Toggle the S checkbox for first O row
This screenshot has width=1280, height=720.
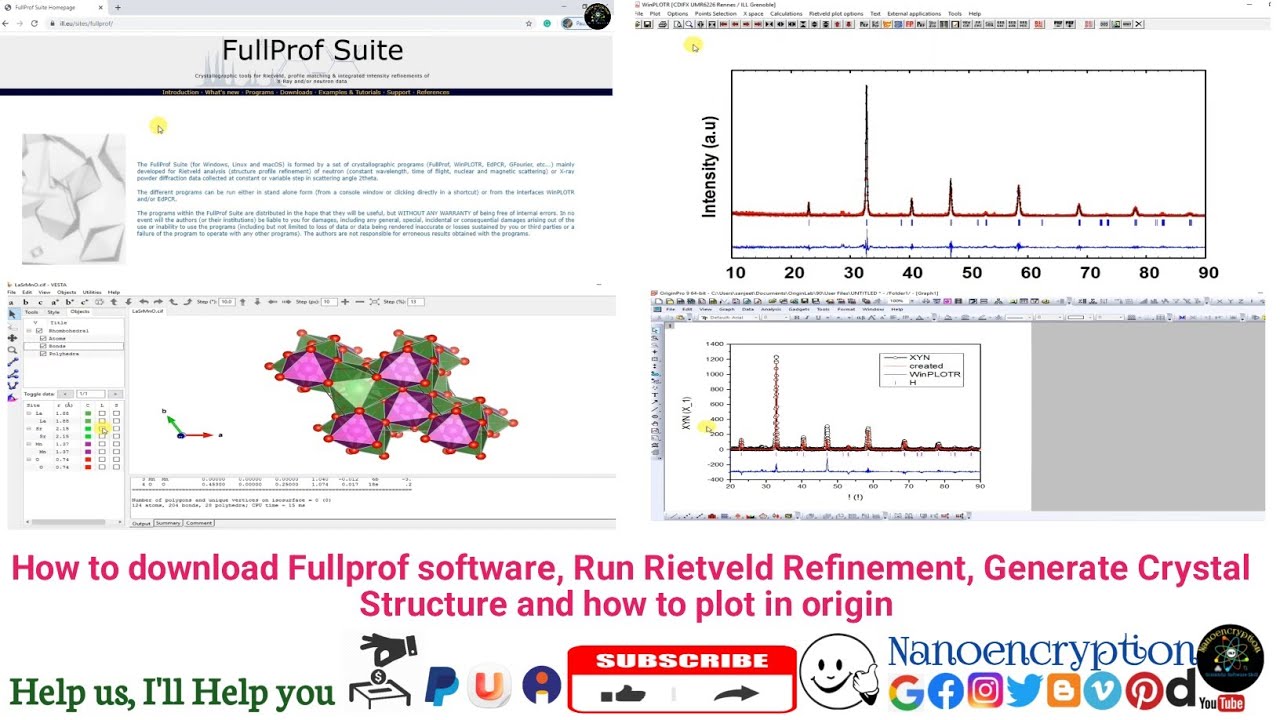116,459
